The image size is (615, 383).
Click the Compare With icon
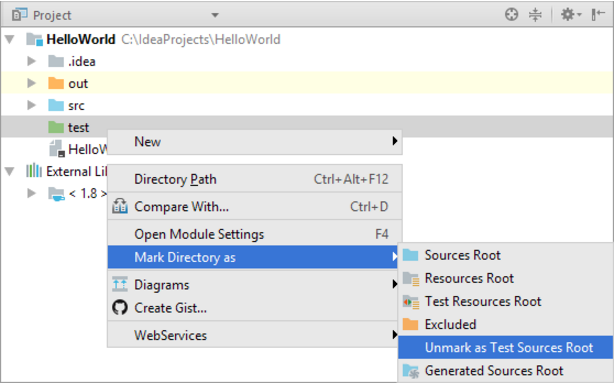point(120,206)
